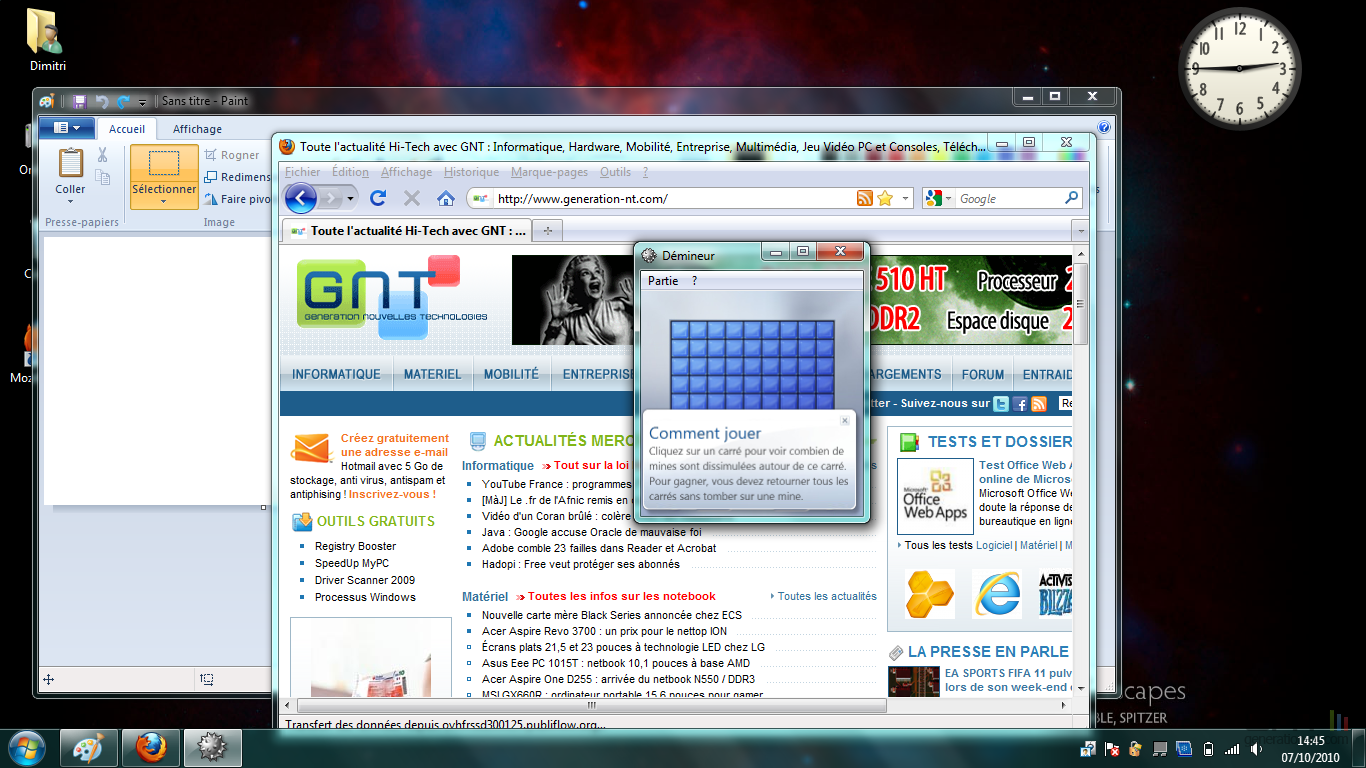The width and height of the screenshot is (1366, 768).
Task: Open the MOBILITÉ site navigation tab
Action: point(511,374)
